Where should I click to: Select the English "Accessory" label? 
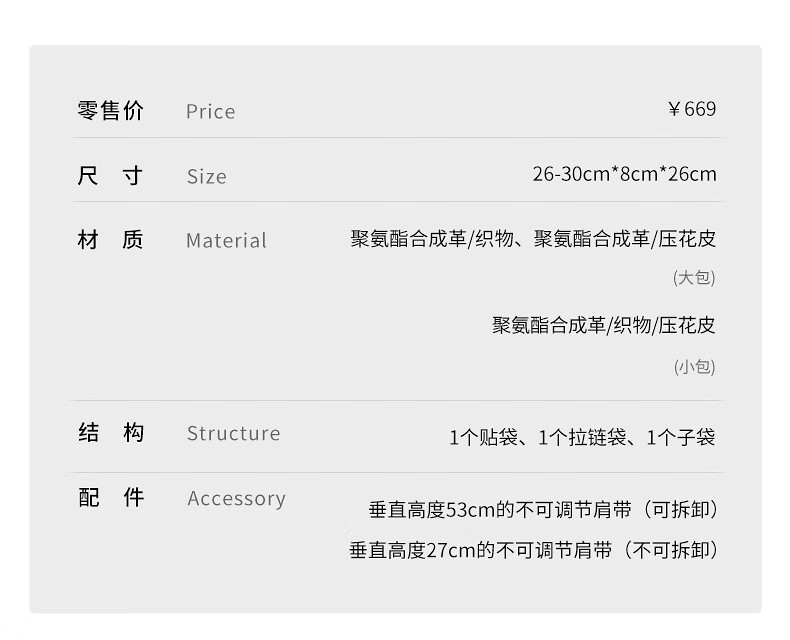pos(236,499)
